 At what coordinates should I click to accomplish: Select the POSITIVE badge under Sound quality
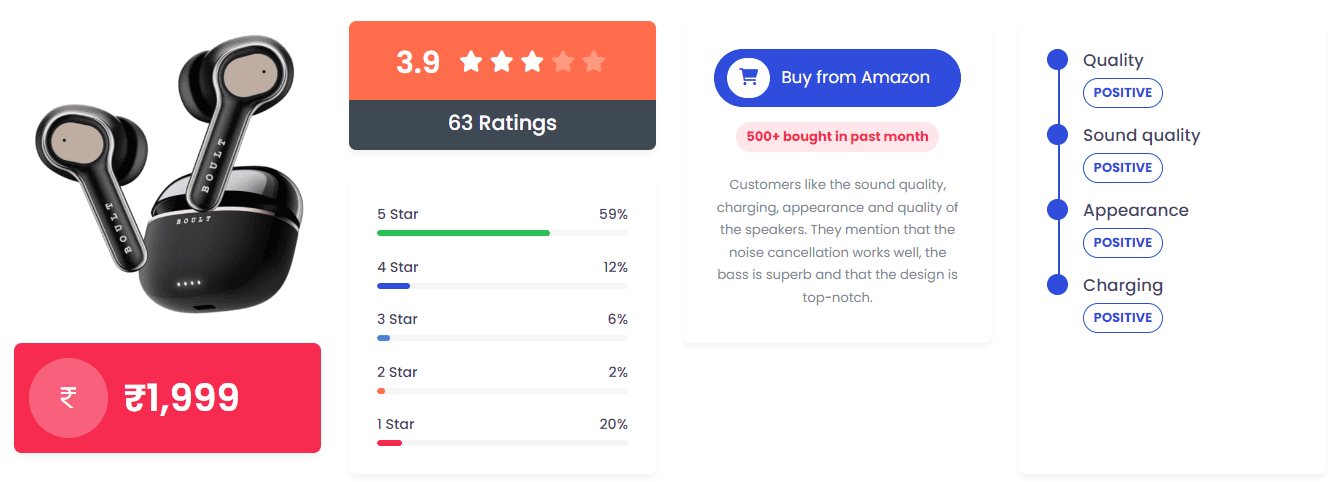pos(1122,168)
